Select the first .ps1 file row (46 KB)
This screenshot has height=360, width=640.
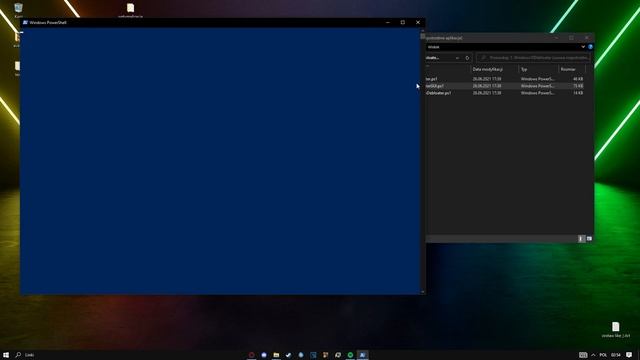[506, 79]
